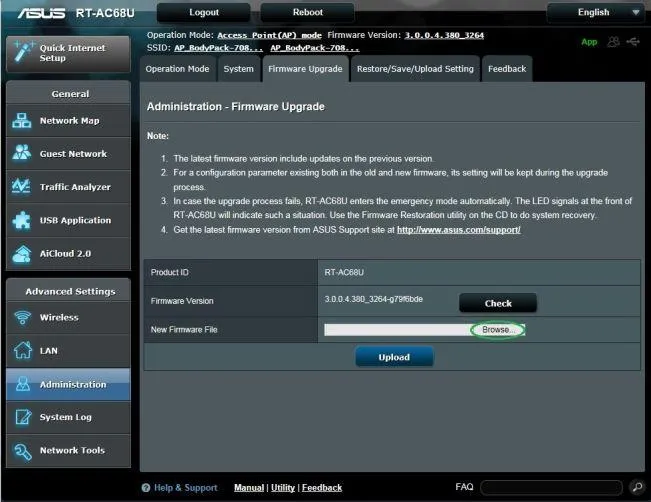This screenshot has width=651, height=502.
Task: Click the System Log notepad icon
Action: click(x=23, y=417)
